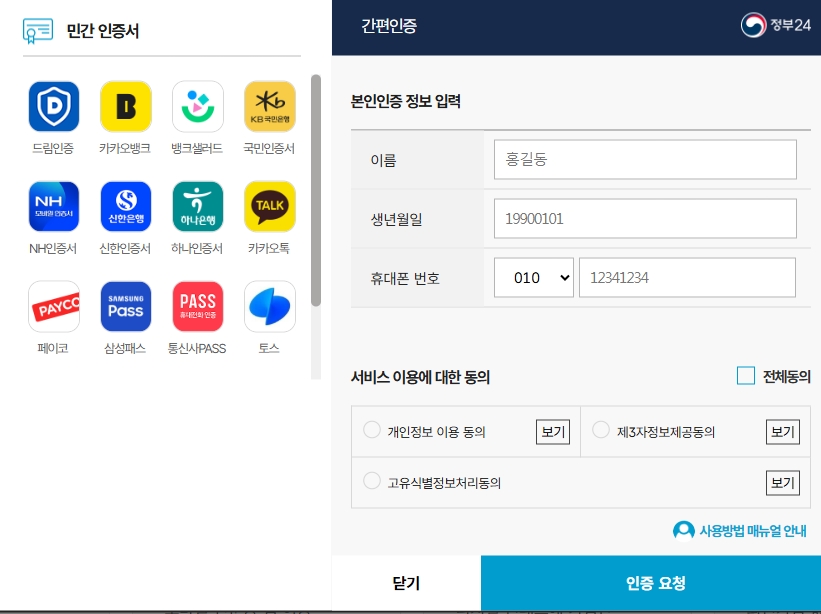Click the 뱅크샐러드 label text

(197, 149)
